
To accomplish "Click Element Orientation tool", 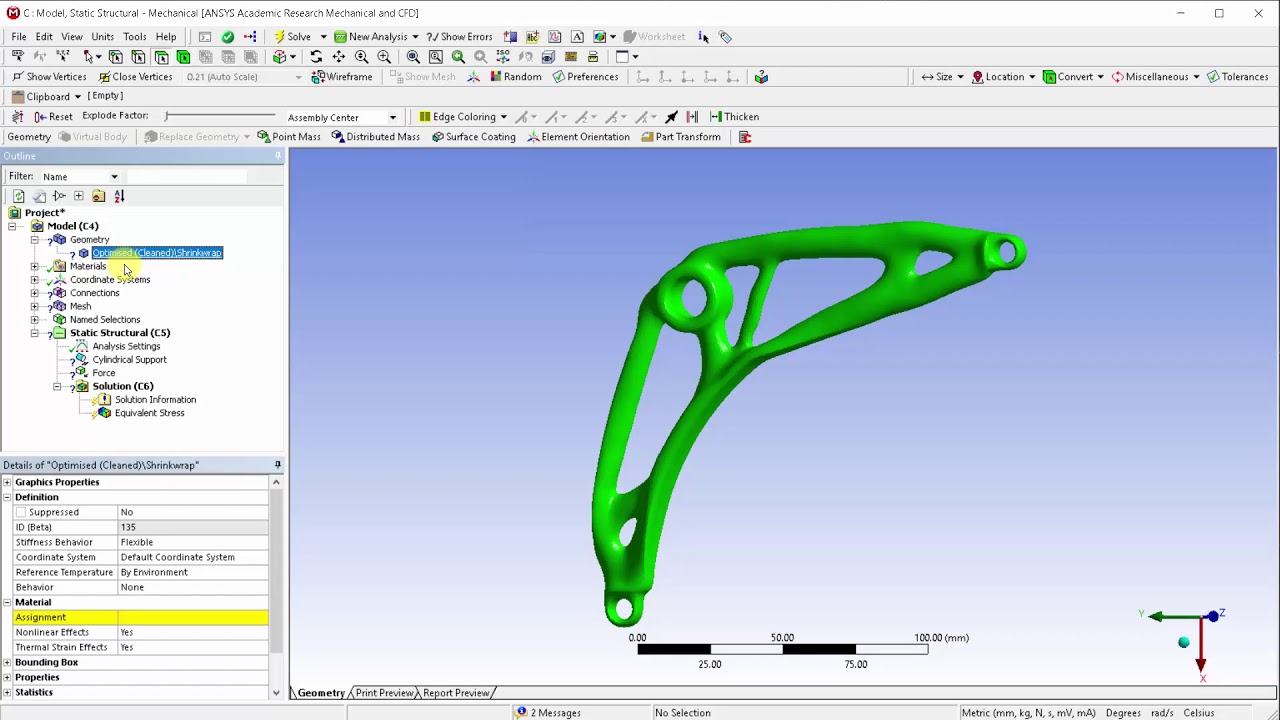I will (x=577, y=137).
